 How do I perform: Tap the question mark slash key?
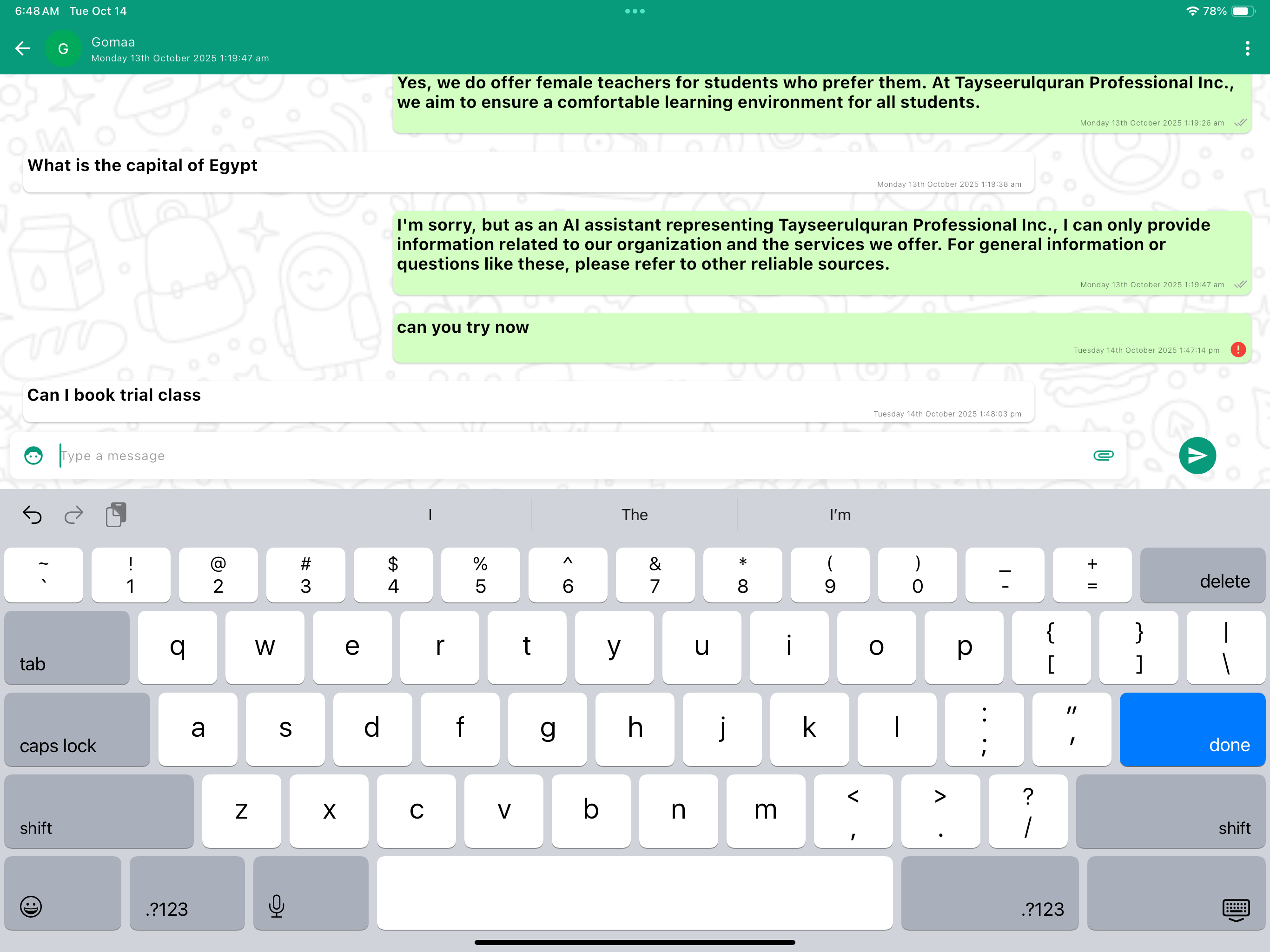point(1028,811)
